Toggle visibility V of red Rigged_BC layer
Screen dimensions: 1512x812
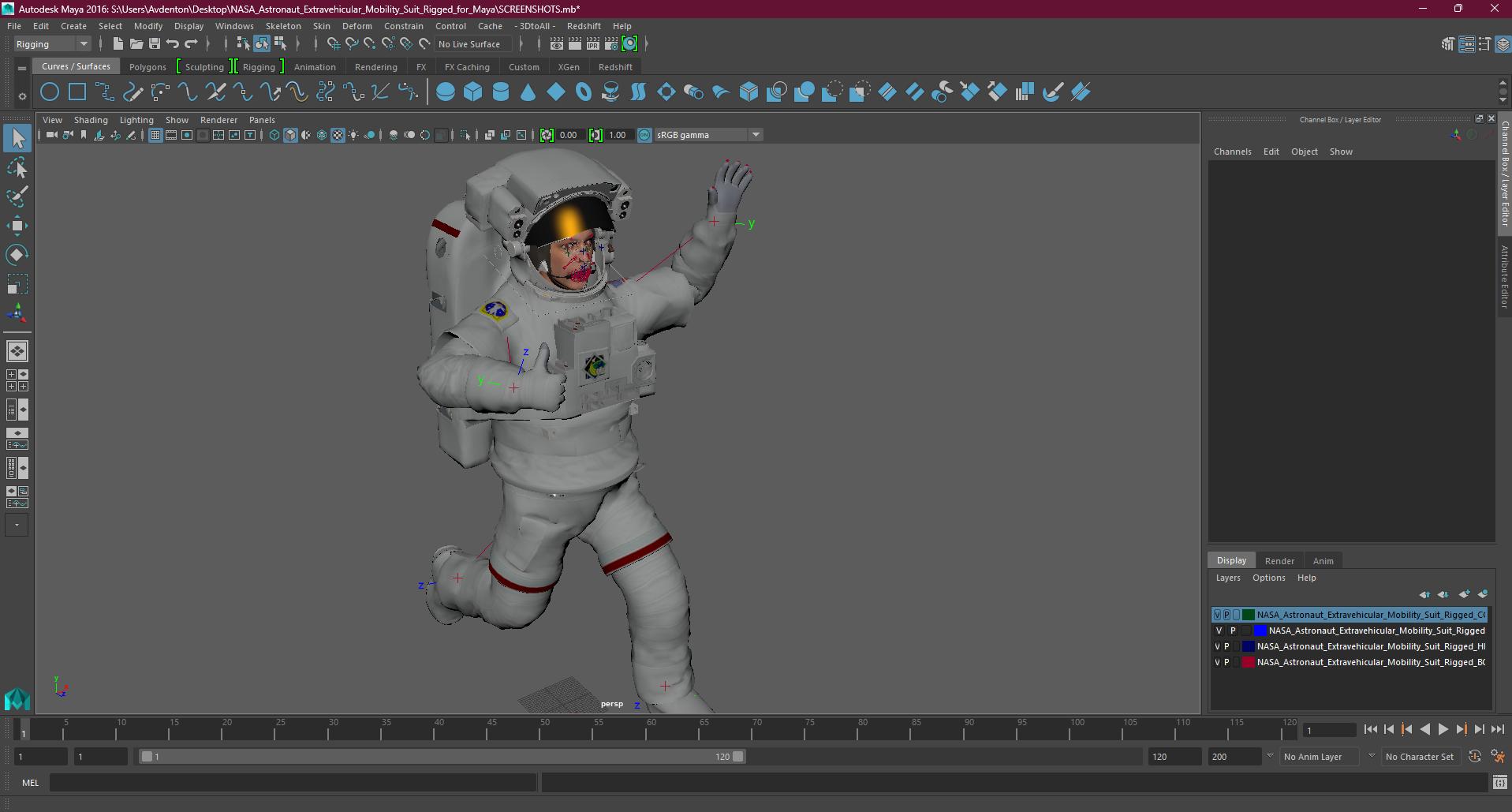pos(1217,662)
